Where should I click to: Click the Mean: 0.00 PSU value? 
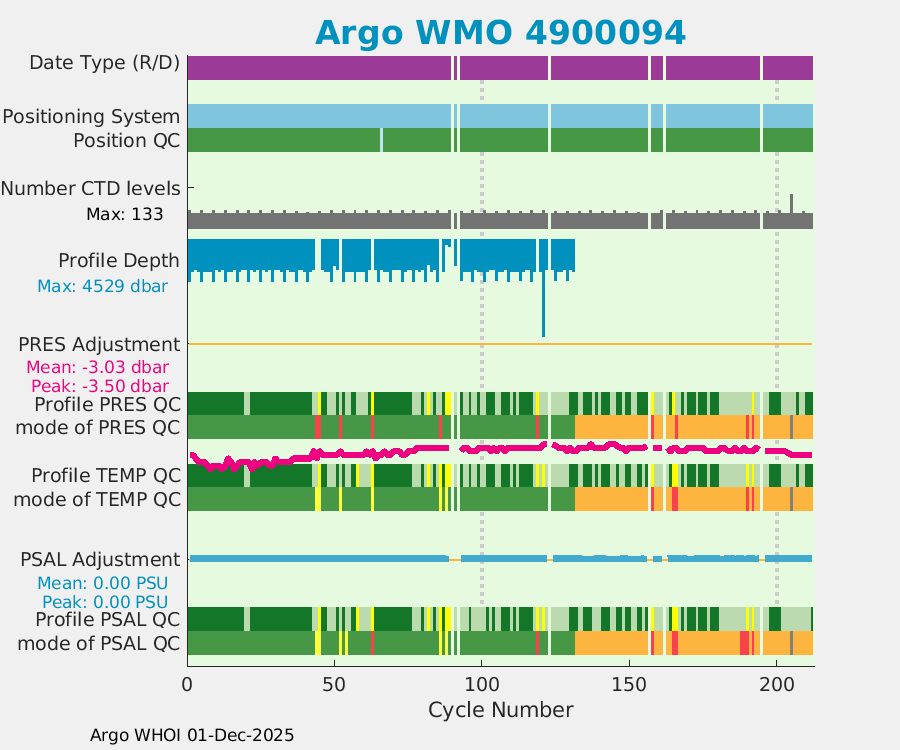pyautogui.click(x=102, y=583)
